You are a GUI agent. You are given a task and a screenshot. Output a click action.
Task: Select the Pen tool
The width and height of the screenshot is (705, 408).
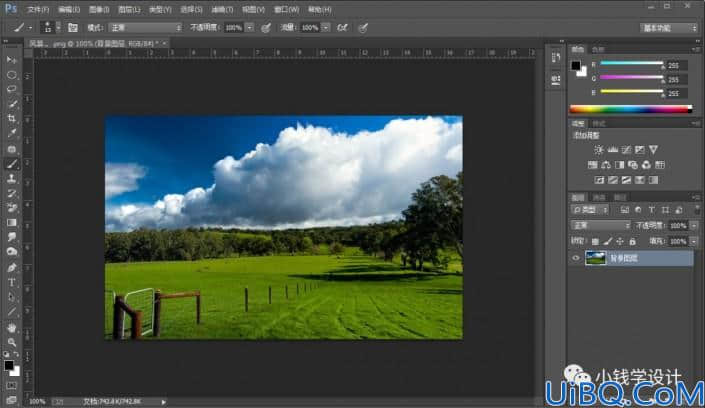(x=12, y=268)
